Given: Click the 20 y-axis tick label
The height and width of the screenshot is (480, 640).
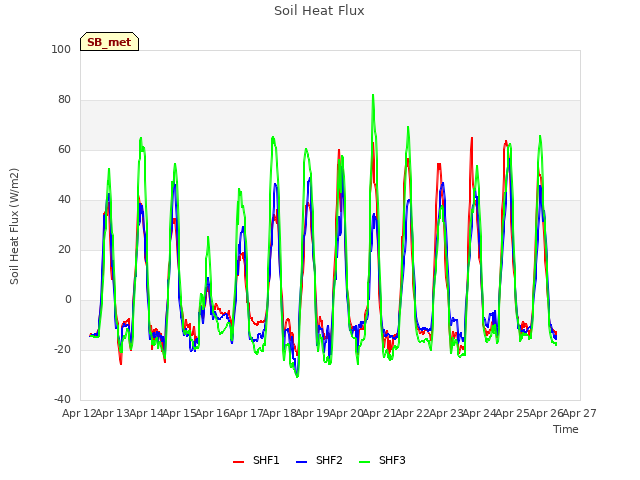Looking at the screenshot, I should [64, 249].
